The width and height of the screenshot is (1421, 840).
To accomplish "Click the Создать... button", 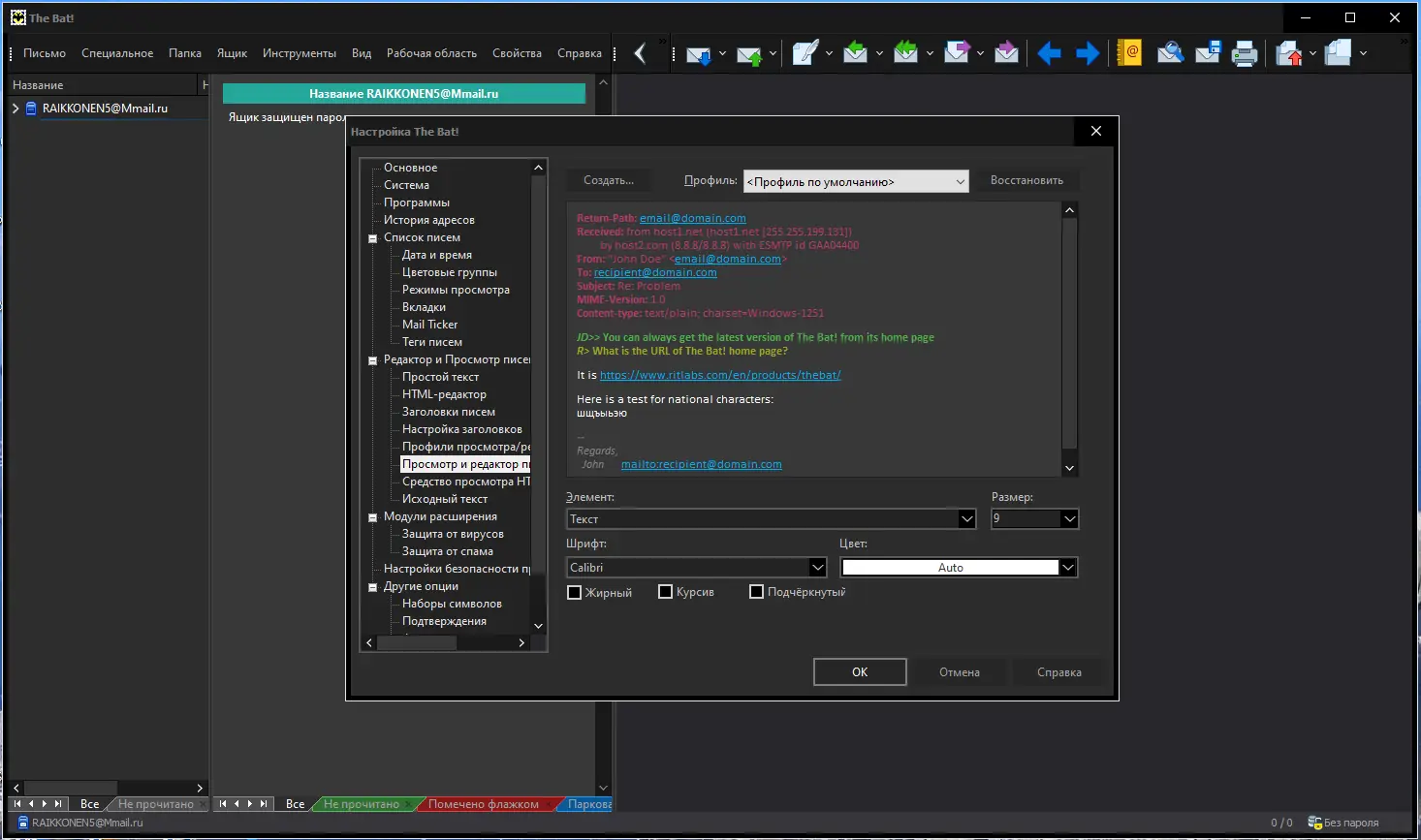I will coord(609,180).
